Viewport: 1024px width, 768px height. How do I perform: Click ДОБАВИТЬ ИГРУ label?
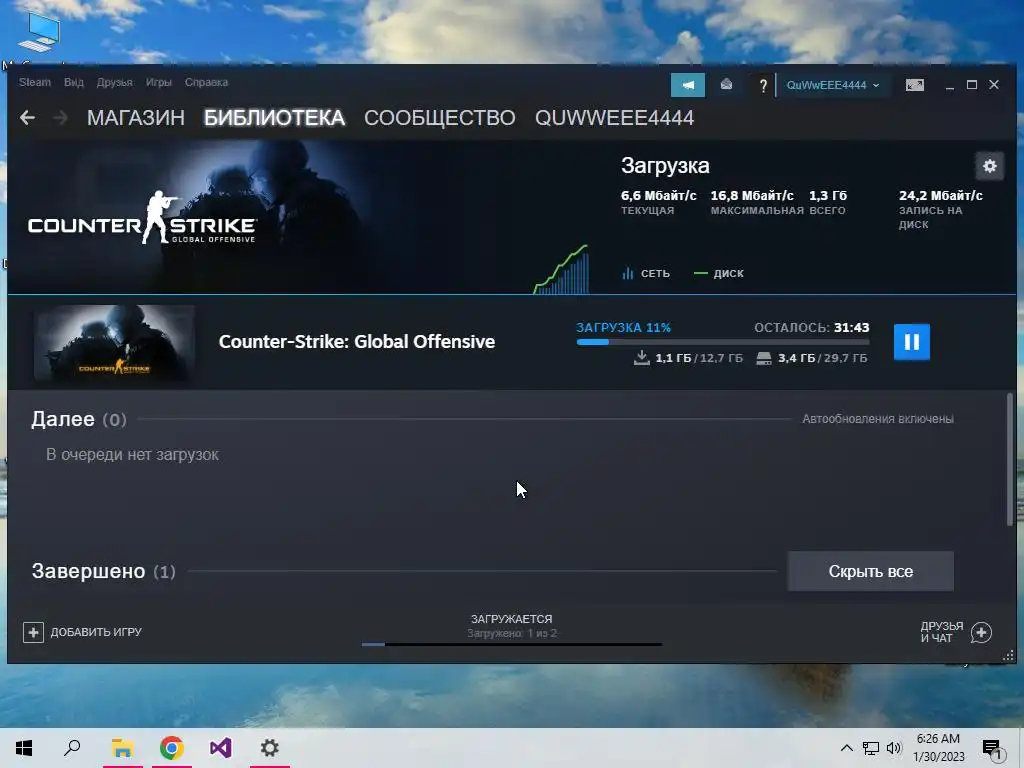(x=96, y=632)
